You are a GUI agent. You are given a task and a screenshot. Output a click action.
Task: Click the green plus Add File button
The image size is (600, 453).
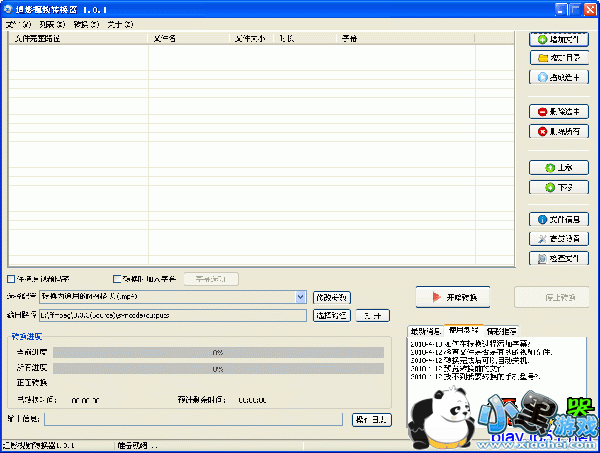(x=558, y=39)
